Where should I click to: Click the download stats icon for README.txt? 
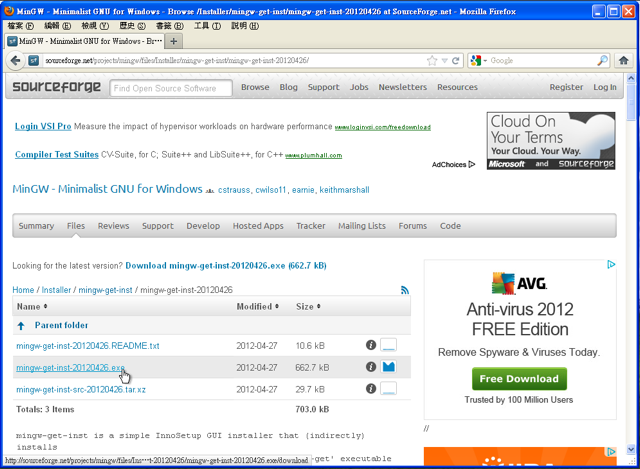click(388, 345)
